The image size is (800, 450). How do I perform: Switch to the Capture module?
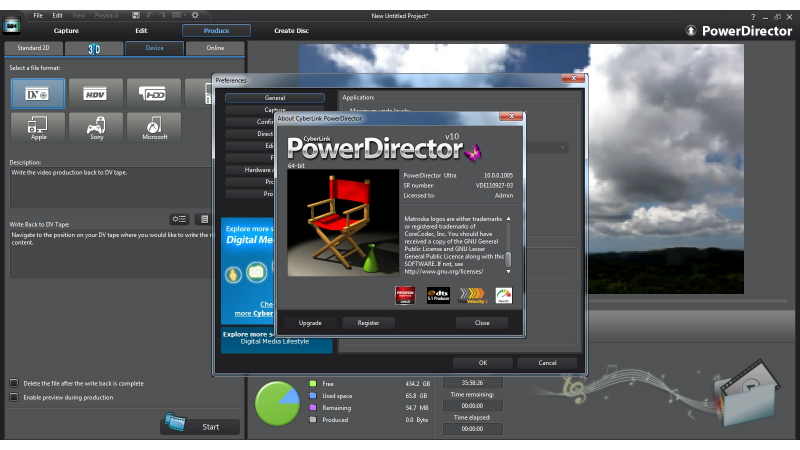(x=66, y=31)
